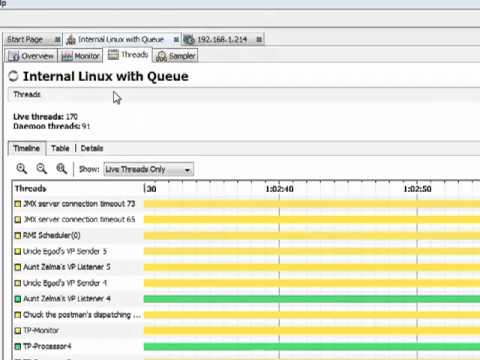Viewport: 480px width, 360px height.
Task: Open the Show threads filter dropdown
Action: (x=148, y=169)
